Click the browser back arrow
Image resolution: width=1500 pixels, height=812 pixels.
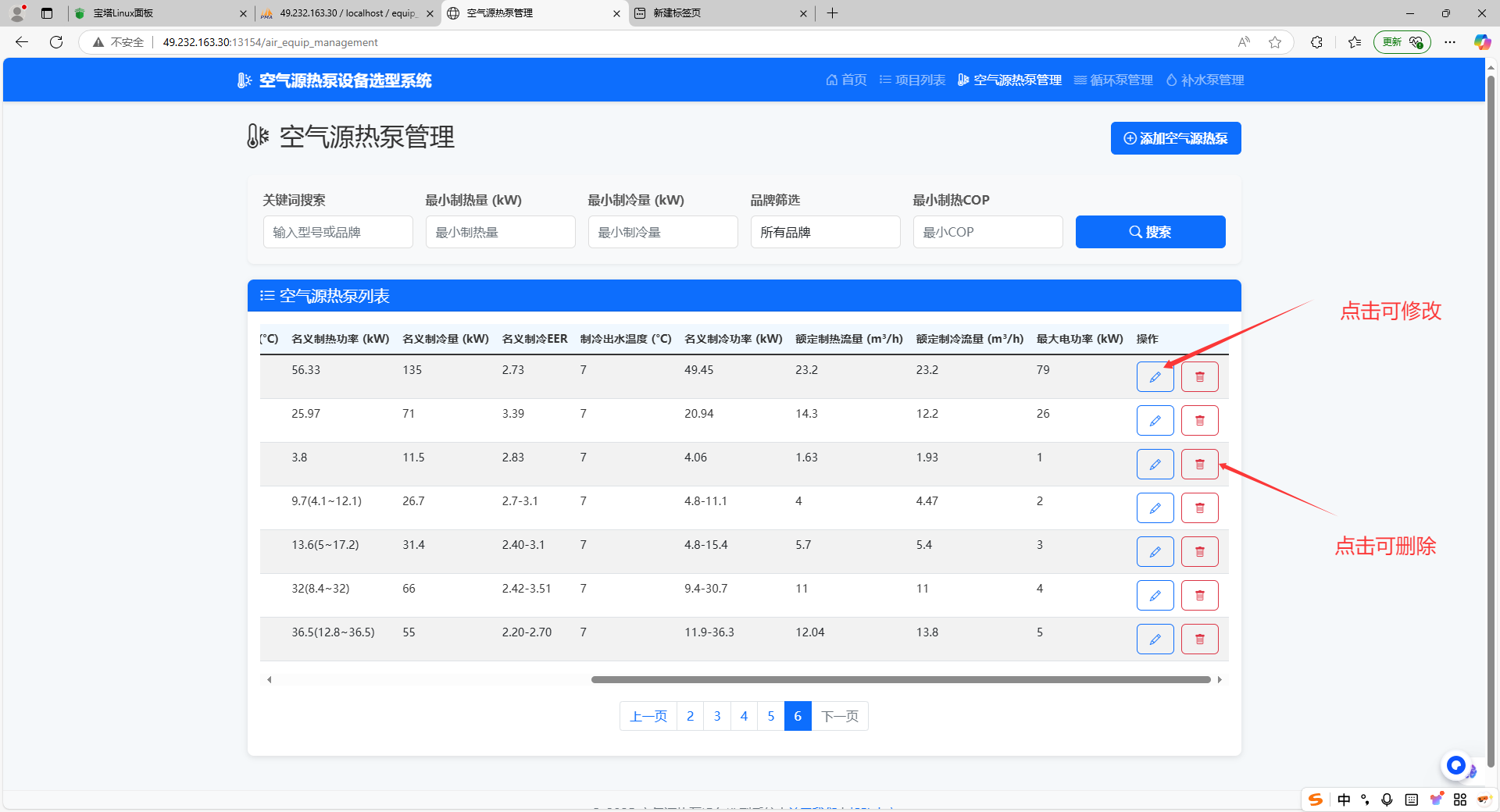[22, 42]
